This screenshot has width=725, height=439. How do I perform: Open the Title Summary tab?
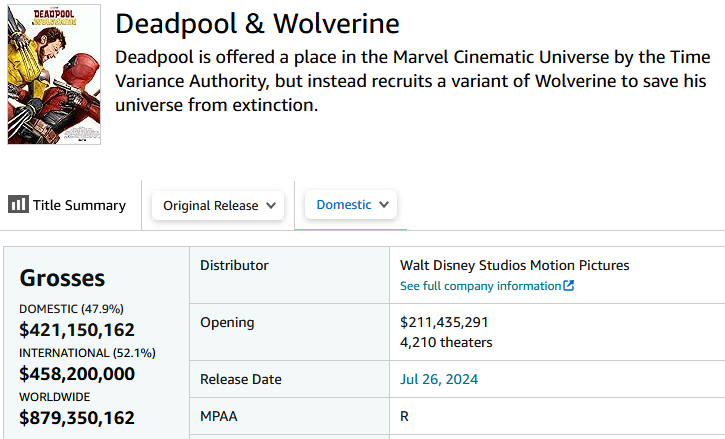pyautogui.click(x=67, y=205)
